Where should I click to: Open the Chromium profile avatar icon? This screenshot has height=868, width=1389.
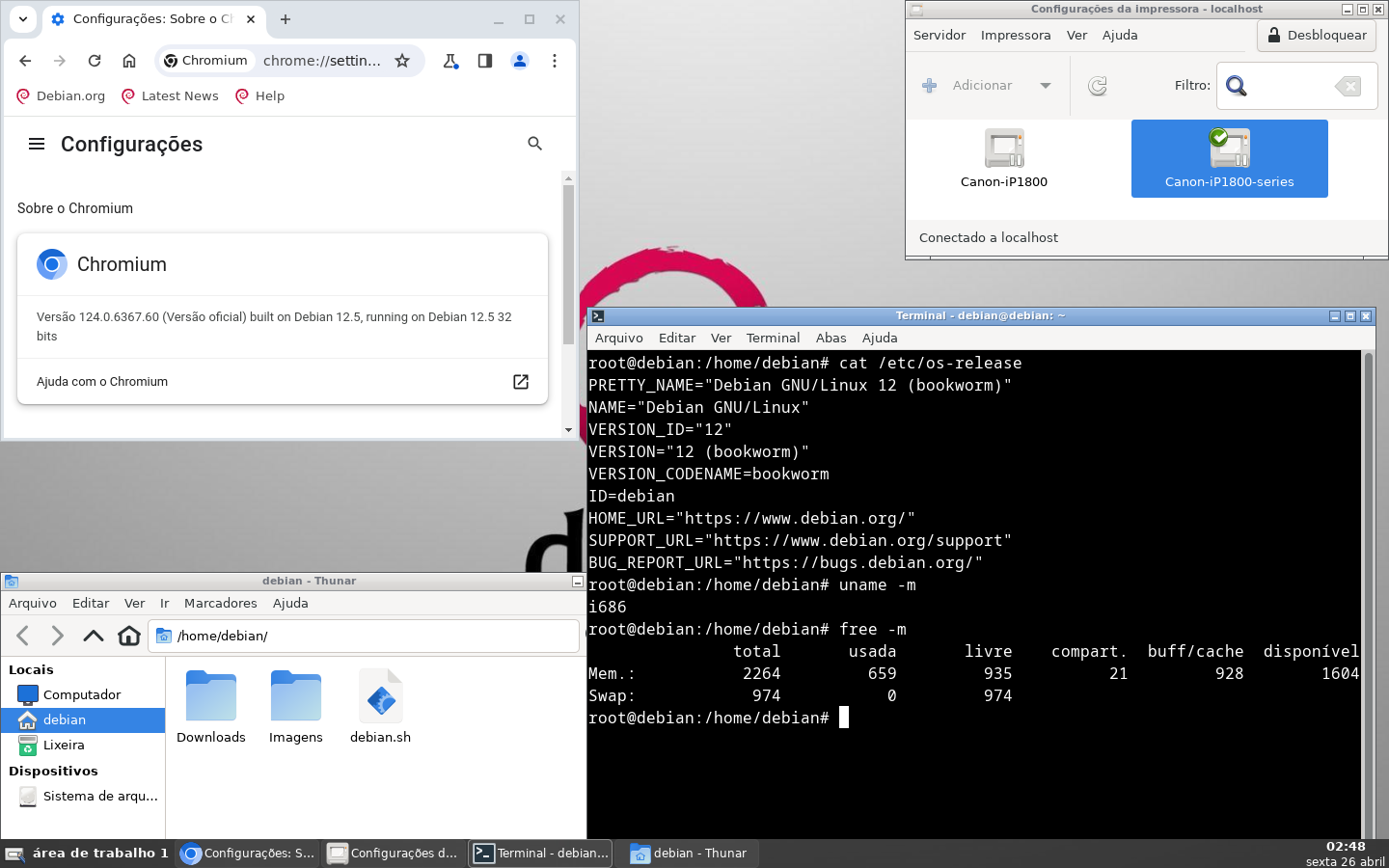(x=520, y=61)
